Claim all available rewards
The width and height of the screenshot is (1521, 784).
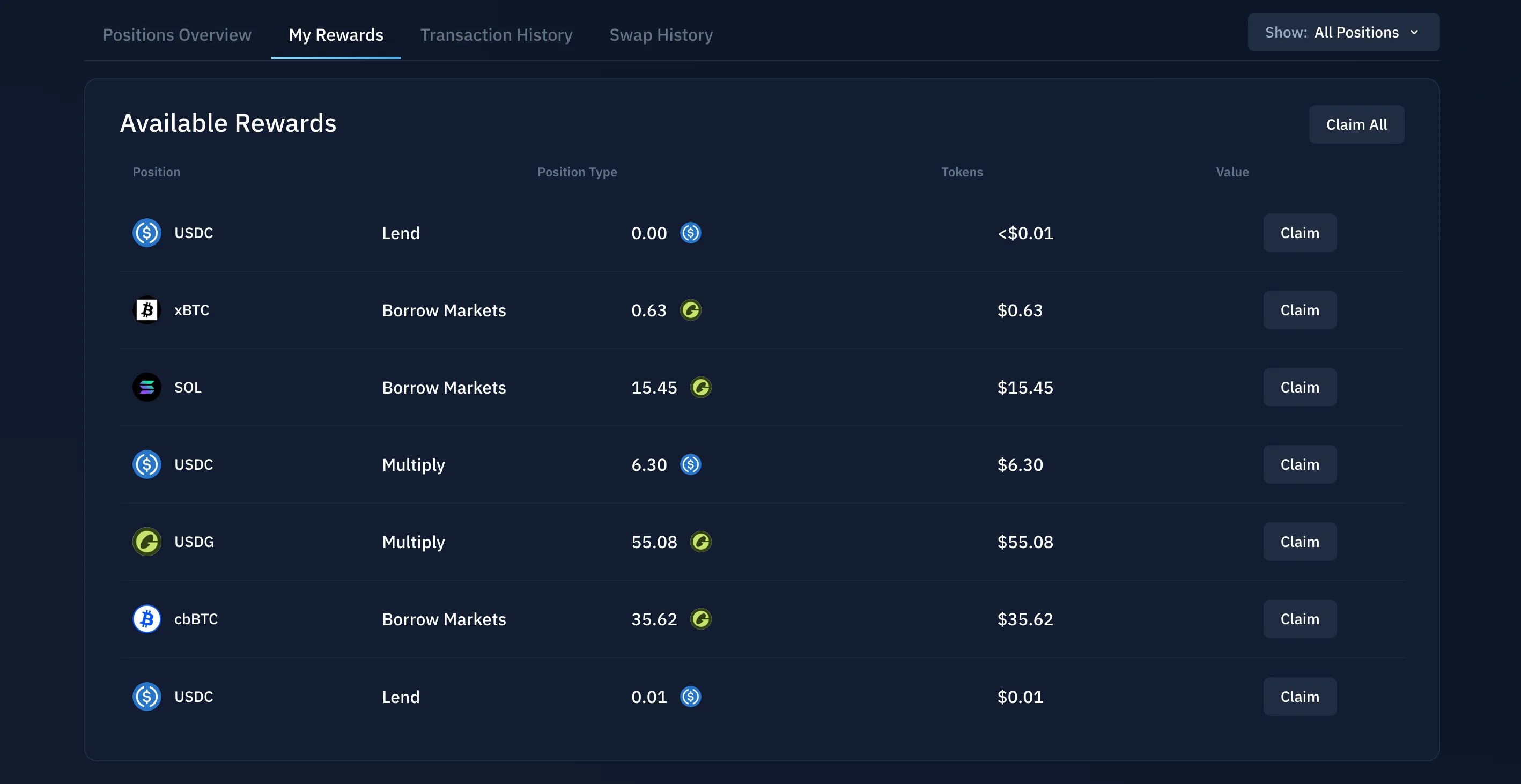coord(1356,124)
